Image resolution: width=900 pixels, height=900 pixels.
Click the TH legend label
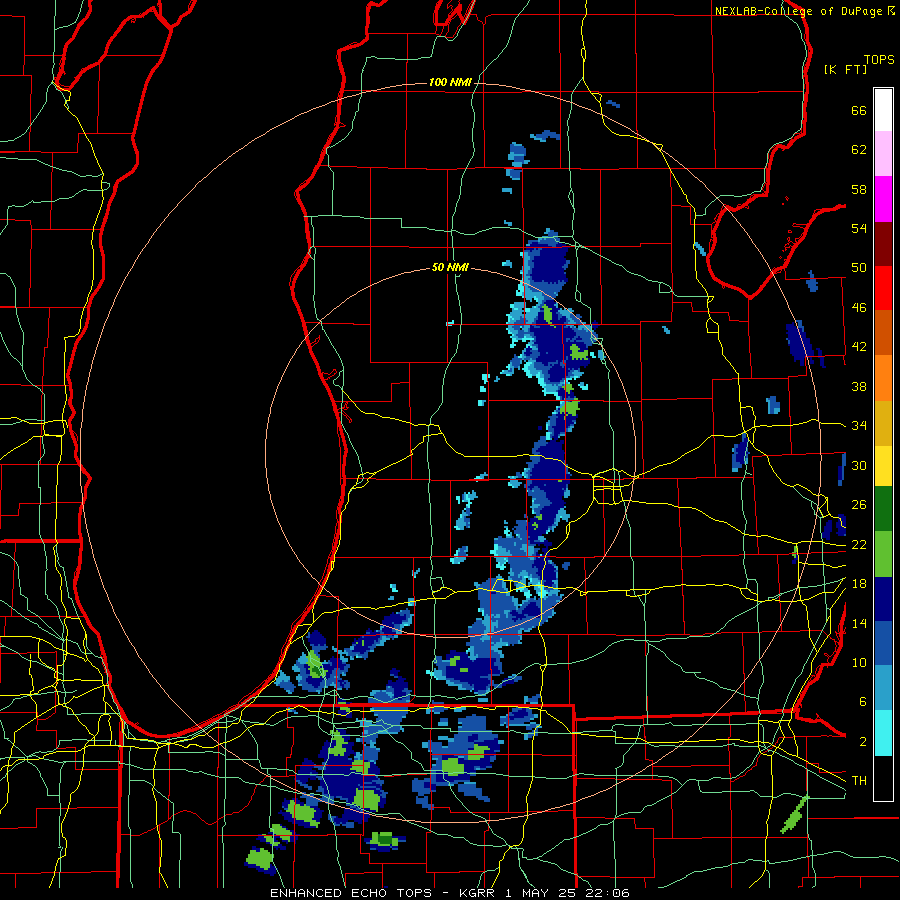(x=859, y=781)
